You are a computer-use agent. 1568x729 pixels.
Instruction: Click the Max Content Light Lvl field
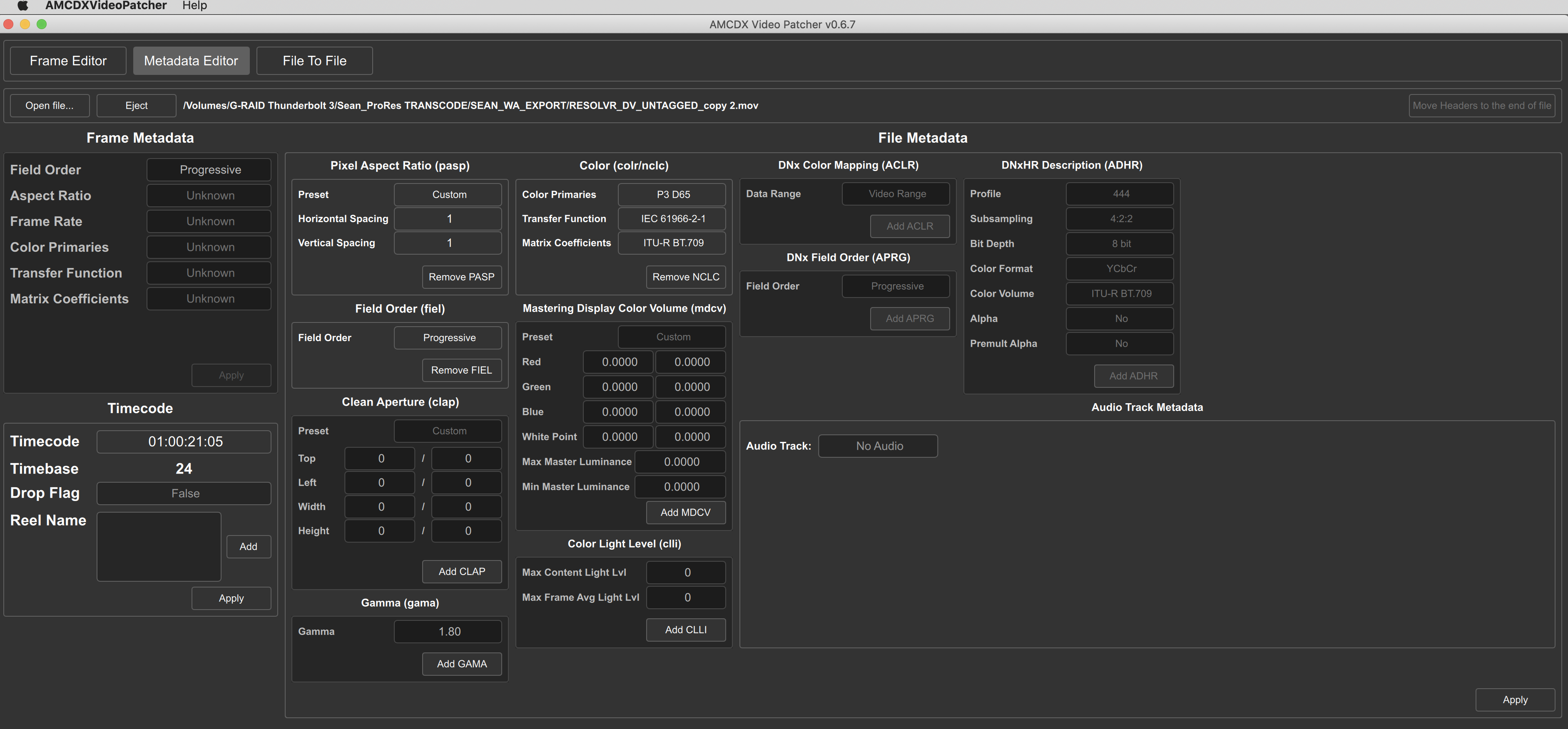coord(686,573)
